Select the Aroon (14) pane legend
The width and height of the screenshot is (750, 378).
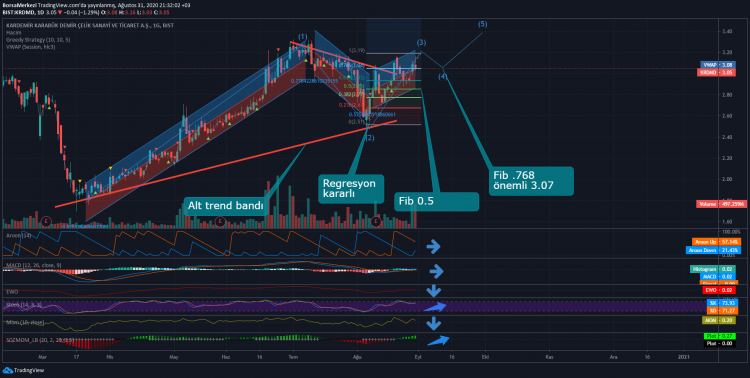(x=19, y=235)
